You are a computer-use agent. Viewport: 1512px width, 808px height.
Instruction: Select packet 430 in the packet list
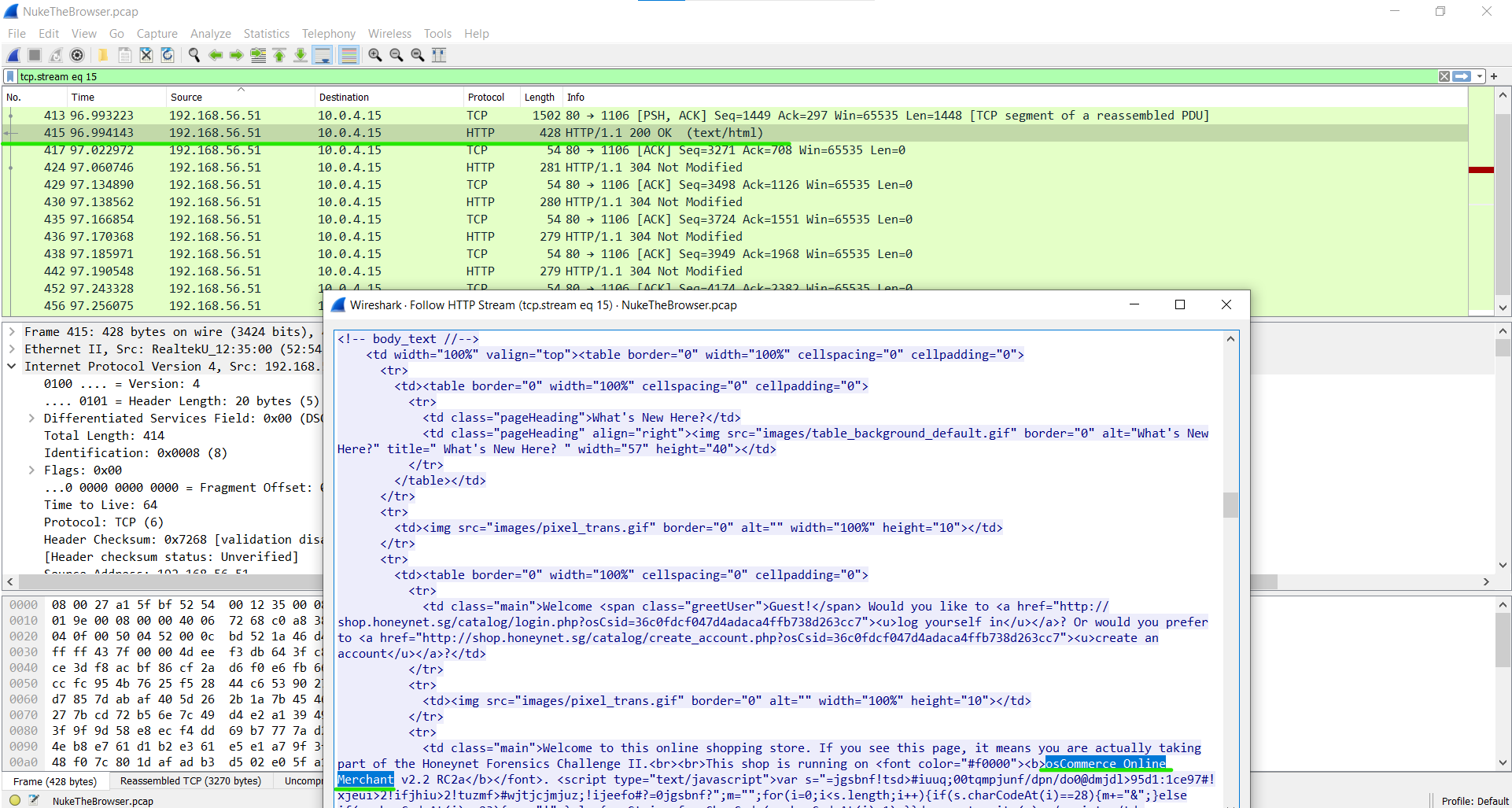coord(735,202)
